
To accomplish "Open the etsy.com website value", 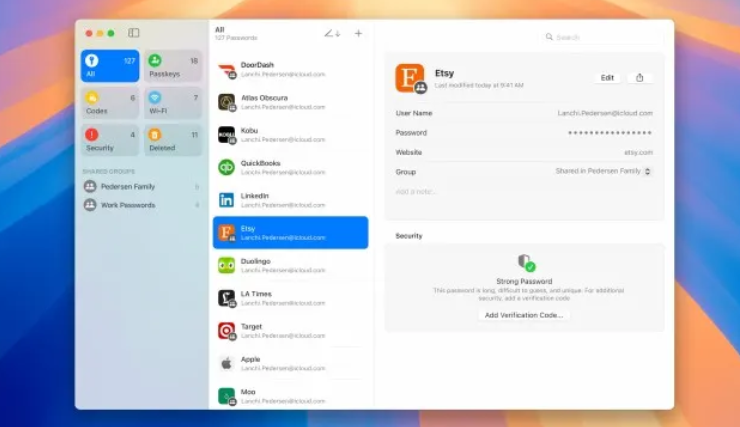I will [639, 152].
